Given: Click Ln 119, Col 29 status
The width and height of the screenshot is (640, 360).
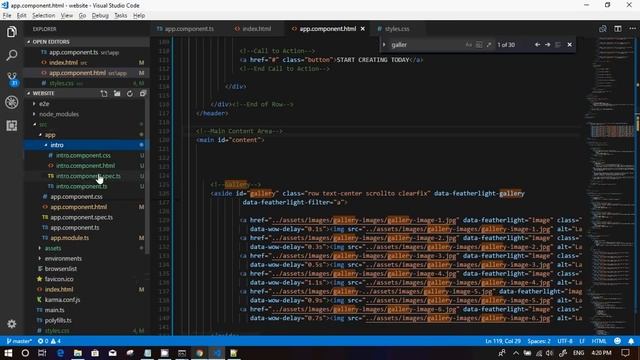Looking at the screenshot, I should tap(503, 341).
